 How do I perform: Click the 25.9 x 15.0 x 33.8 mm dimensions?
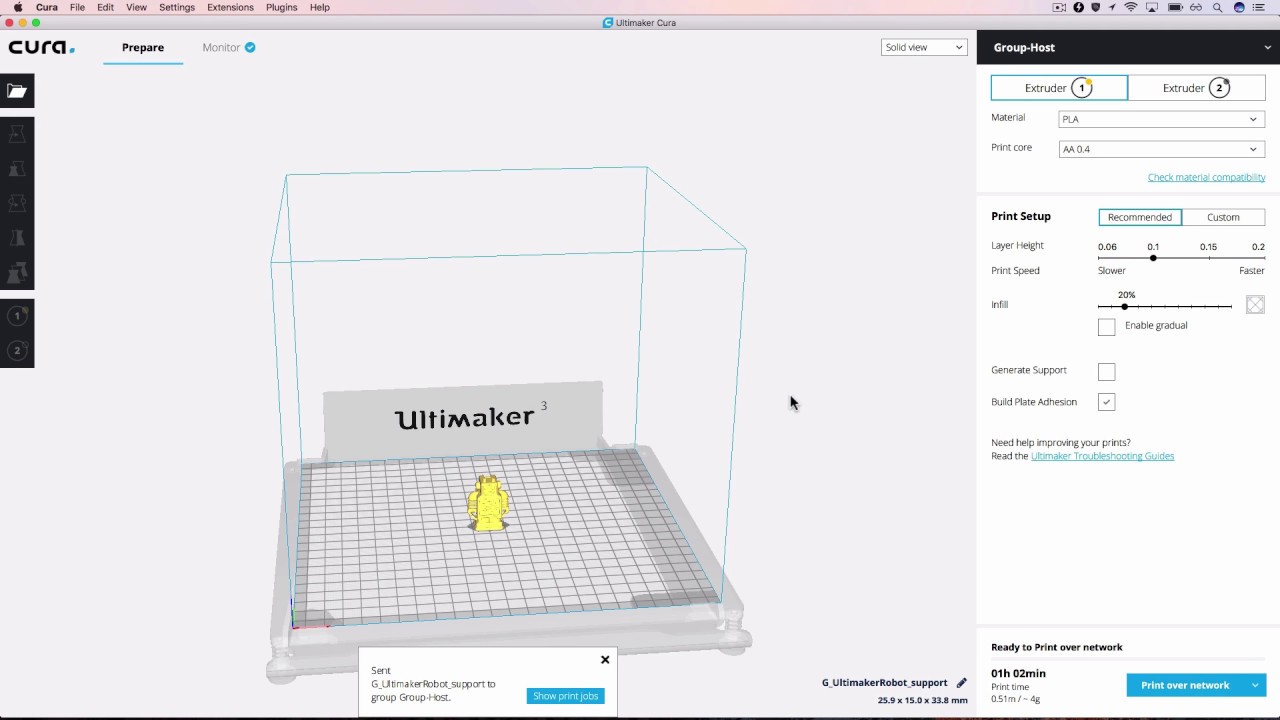click(x=922, y=700)
